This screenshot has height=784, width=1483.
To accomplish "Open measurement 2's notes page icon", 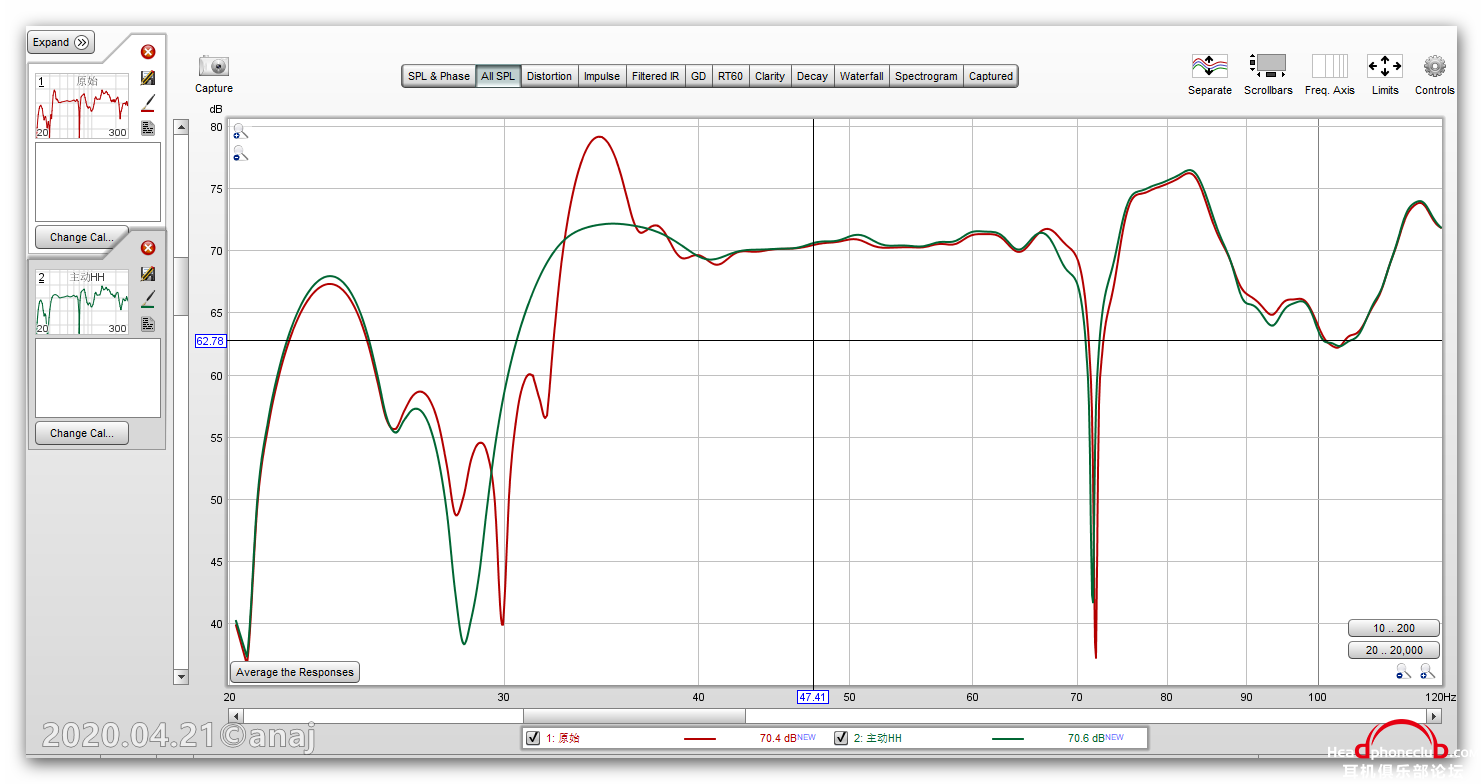I will (x=148, y=324).
